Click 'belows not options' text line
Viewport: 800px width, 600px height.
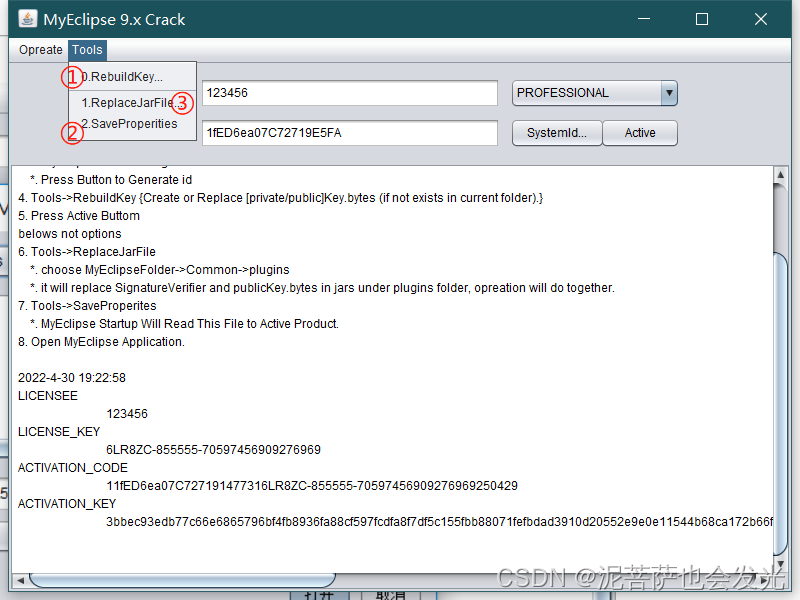[70, 234]
